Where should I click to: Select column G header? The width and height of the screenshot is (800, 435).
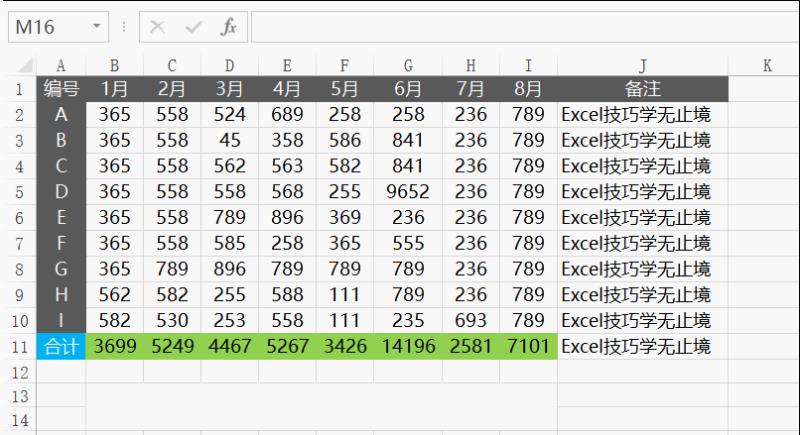pos(408,66)
